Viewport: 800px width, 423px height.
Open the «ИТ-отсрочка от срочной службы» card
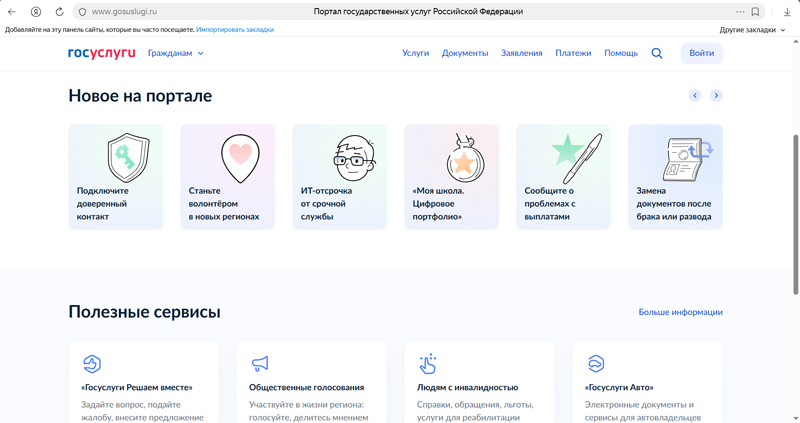click(x=339, y=177)
